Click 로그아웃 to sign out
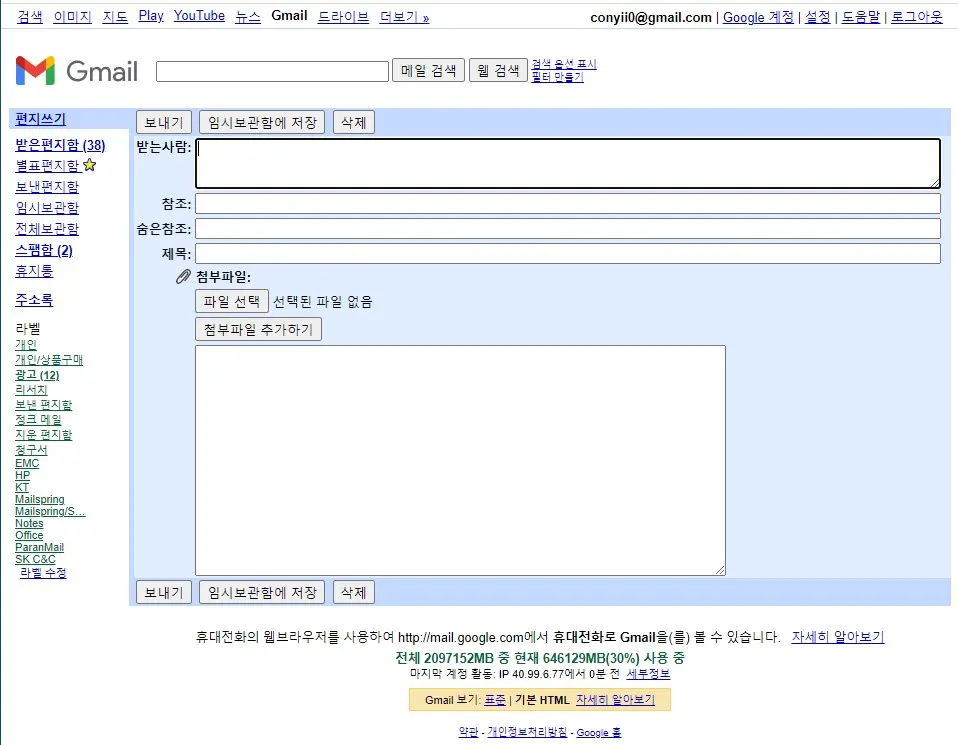Screen dimensions: 958x745 (916, 17)
